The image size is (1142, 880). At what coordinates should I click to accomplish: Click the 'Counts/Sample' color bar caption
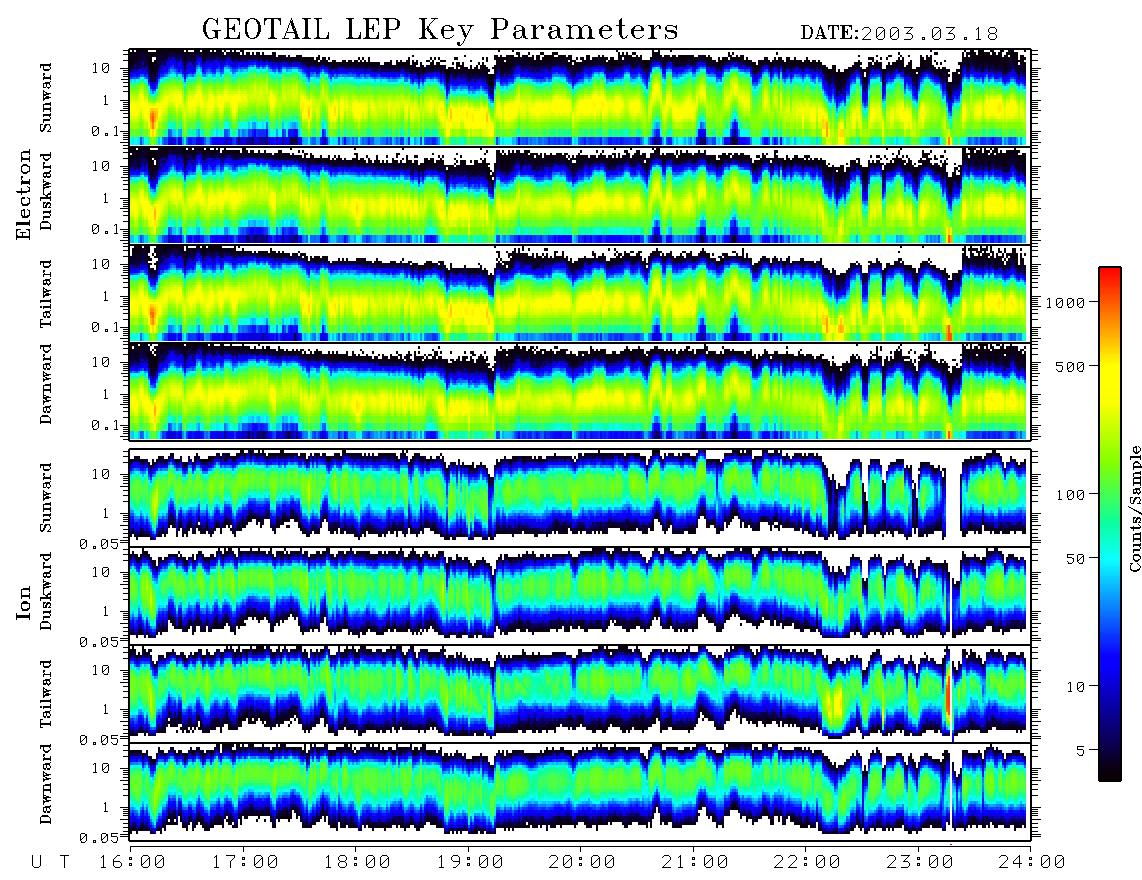click(x=1135, y=508)
